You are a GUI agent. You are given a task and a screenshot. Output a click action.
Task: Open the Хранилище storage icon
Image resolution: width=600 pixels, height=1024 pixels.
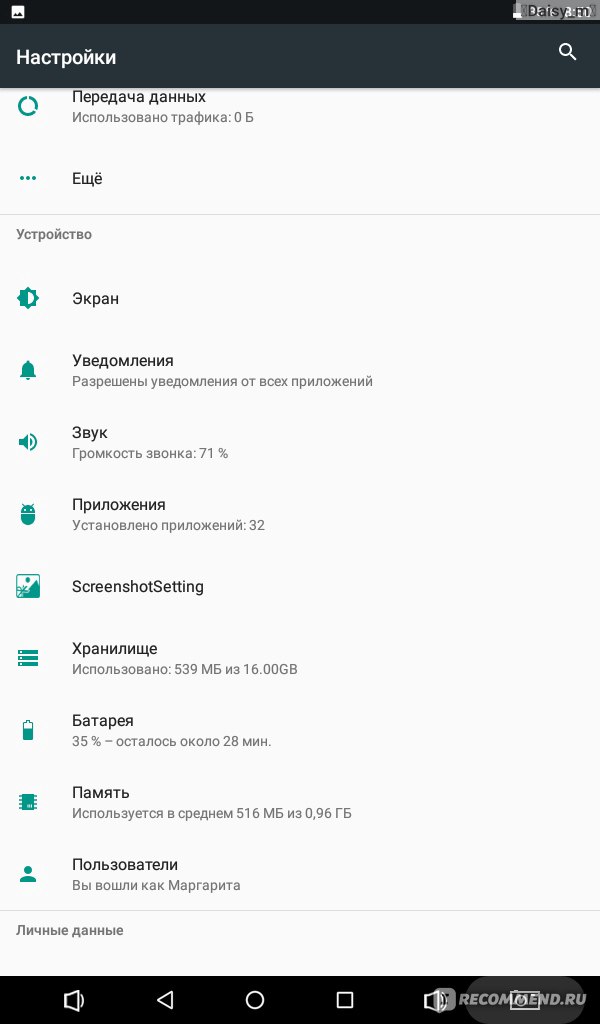click(x=28, y=658)
